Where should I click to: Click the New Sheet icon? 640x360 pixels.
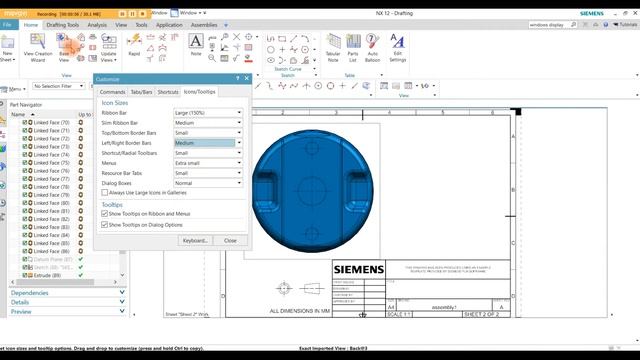pyautogui.click(x=7, y=49)
